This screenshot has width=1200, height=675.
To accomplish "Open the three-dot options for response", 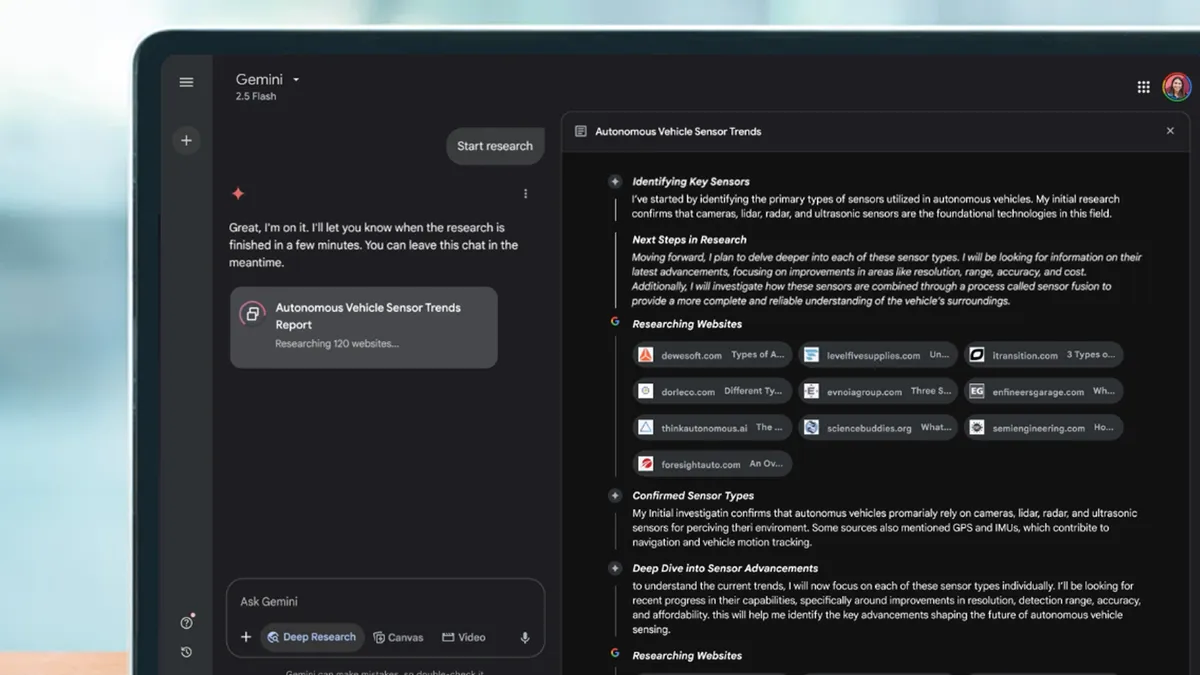I will (525, 194).
